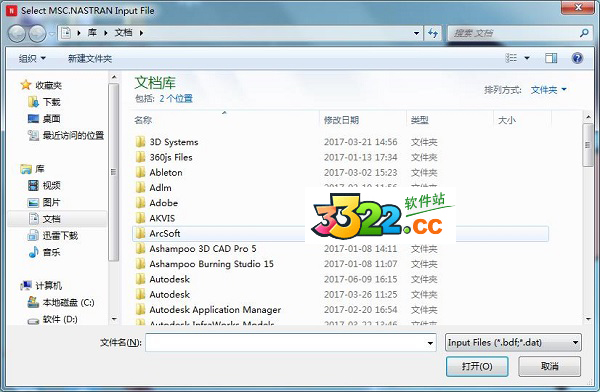Open the view options dropdown arrow
Viewport: 600px width, 392px height.
coord(527,58)
